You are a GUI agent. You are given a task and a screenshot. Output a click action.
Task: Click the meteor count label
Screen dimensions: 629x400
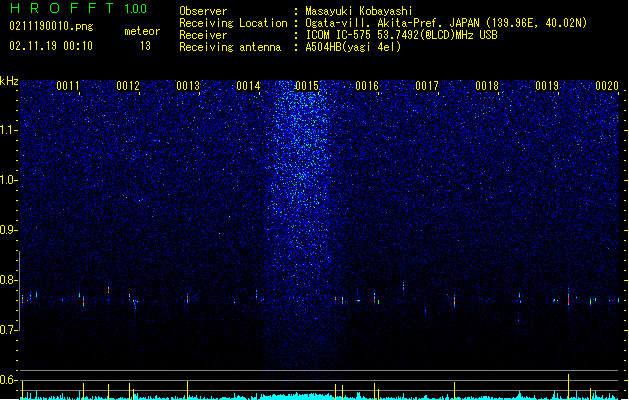pyautogui.click(x=142, y=31)
